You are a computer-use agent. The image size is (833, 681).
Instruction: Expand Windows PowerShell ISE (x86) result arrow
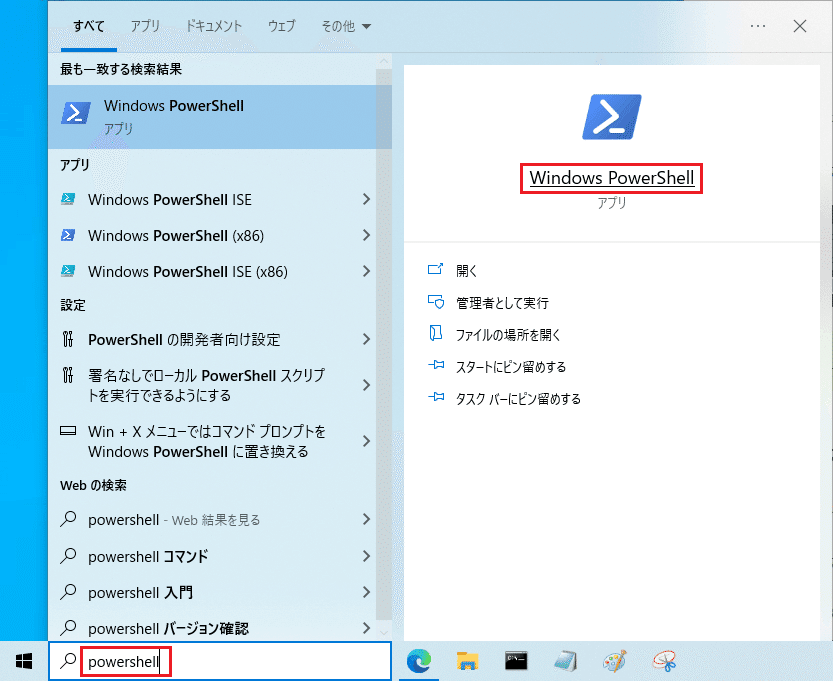[366, 271]
